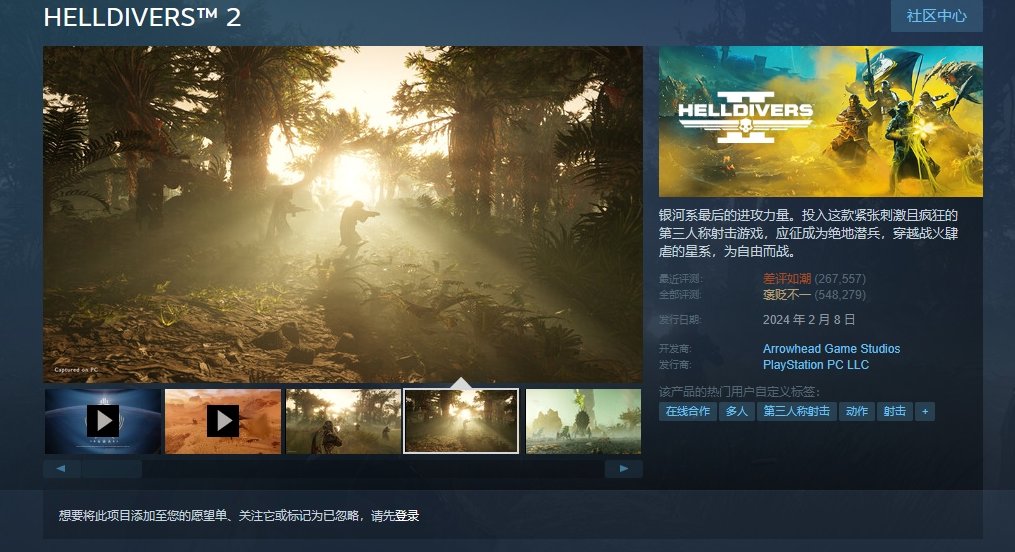Select the 多人 tag

[737, 411]
